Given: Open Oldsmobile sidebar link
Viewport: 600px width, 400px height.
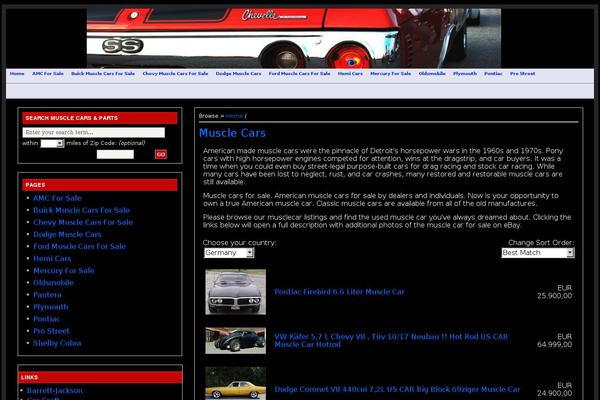Looking at the screenshot, I should click(53, 283).
